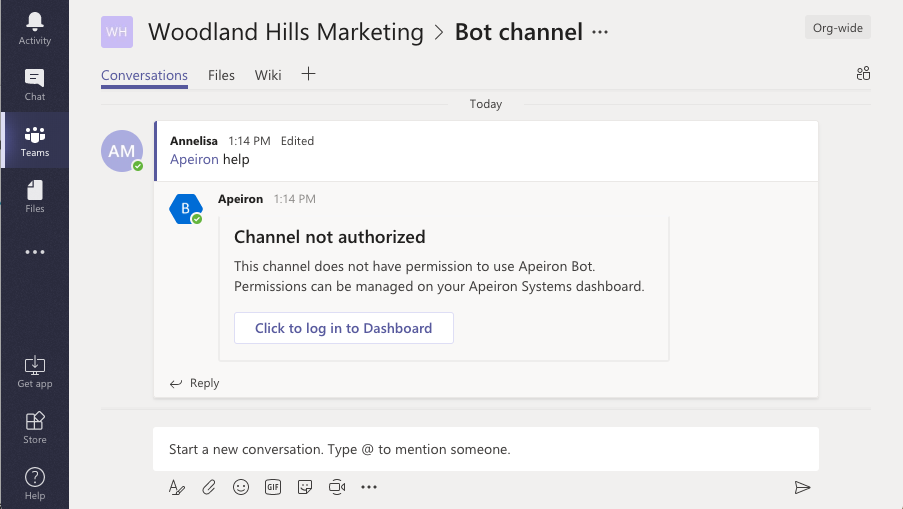Click Woodland Hills Marketing team name

point(286,32)
